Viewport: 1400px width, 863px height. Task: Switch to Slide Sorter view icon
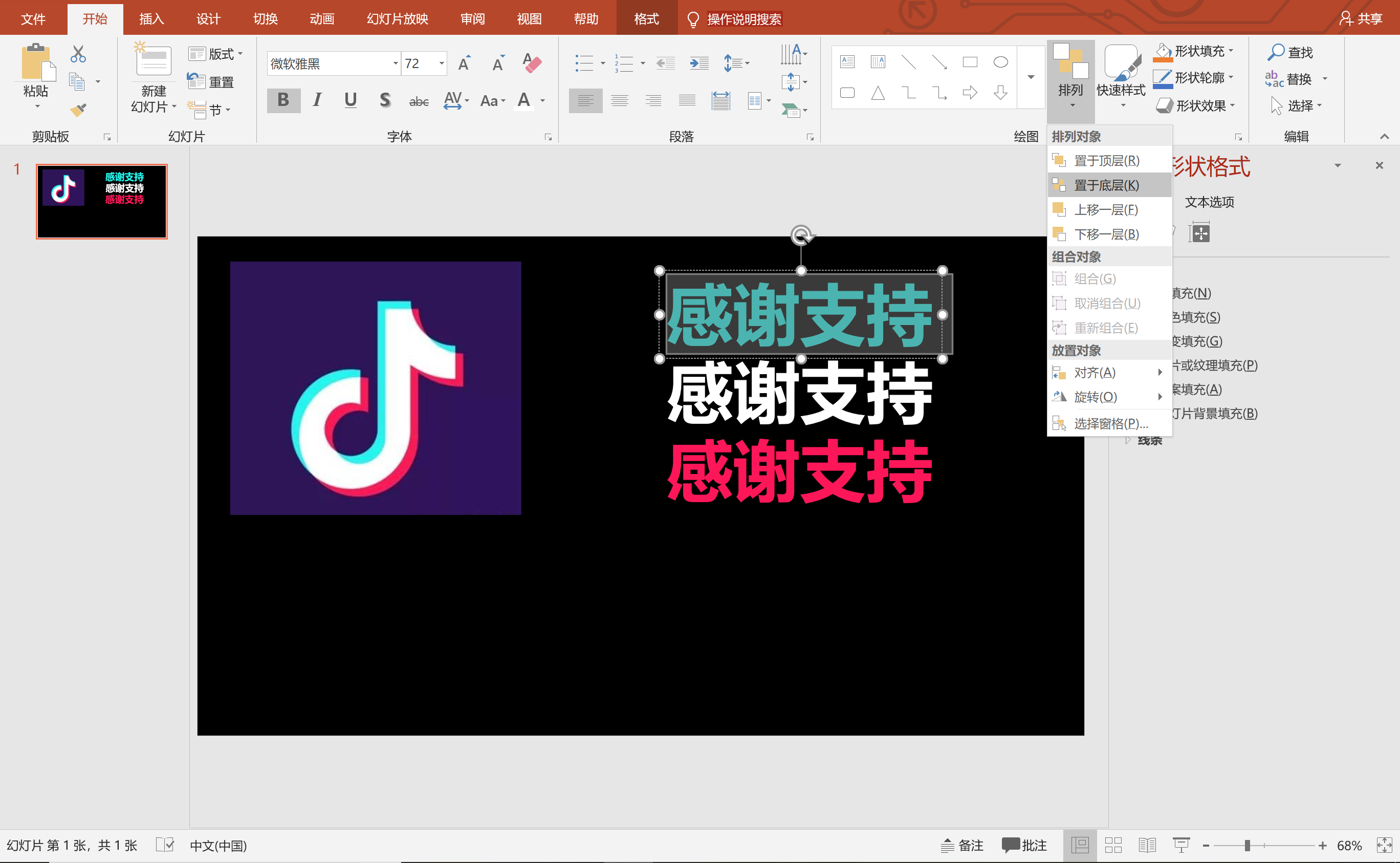click(1113, 845)
